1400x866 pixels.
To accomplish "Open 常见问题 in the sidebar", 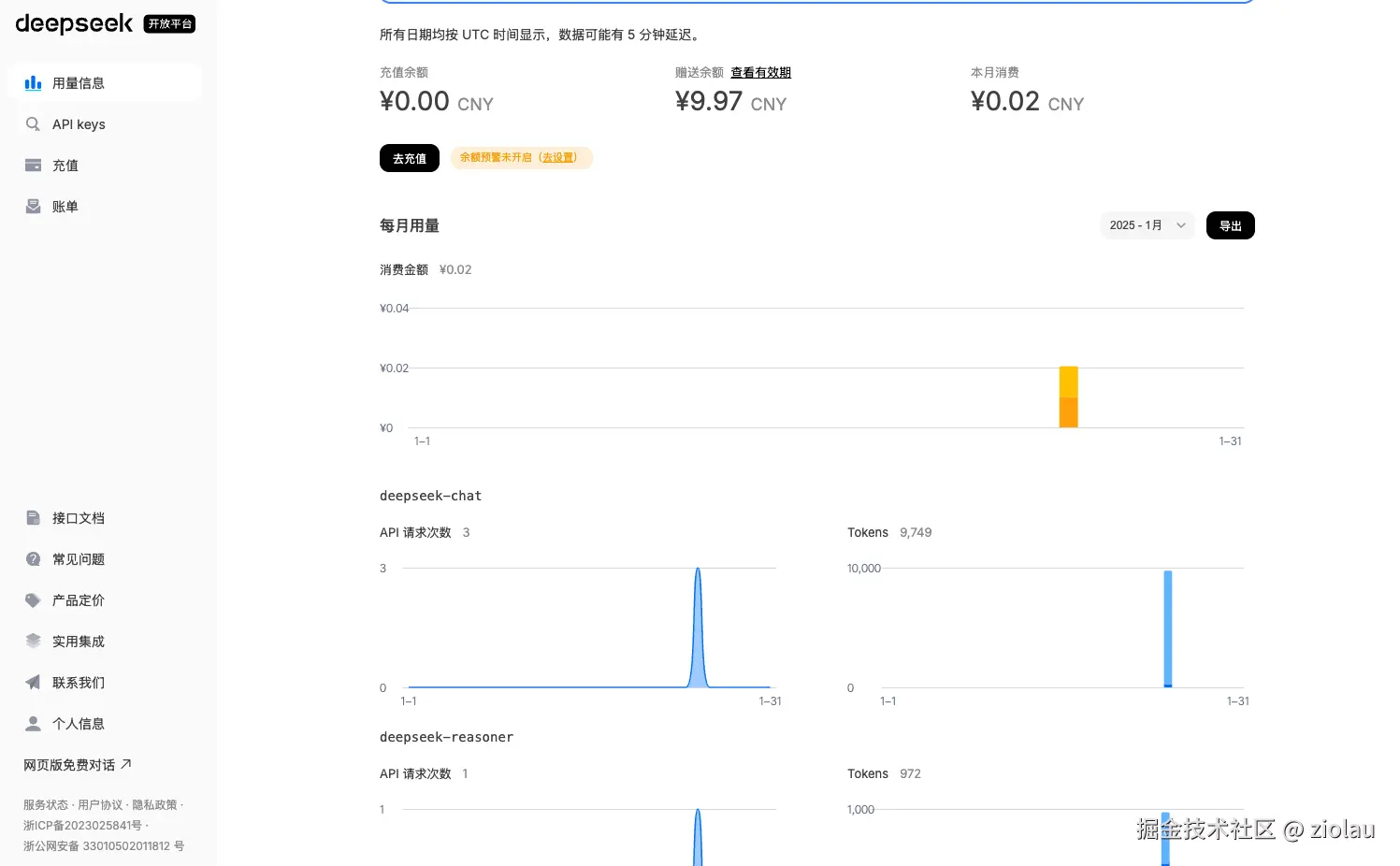I will point(105,559).
